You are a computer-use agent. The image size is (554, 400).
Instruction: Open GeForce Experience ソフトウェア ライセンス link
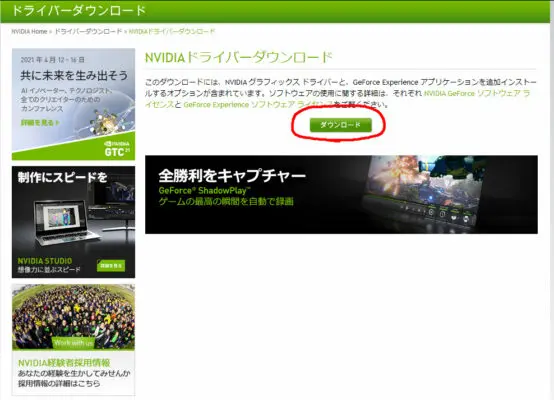[258, 105]
